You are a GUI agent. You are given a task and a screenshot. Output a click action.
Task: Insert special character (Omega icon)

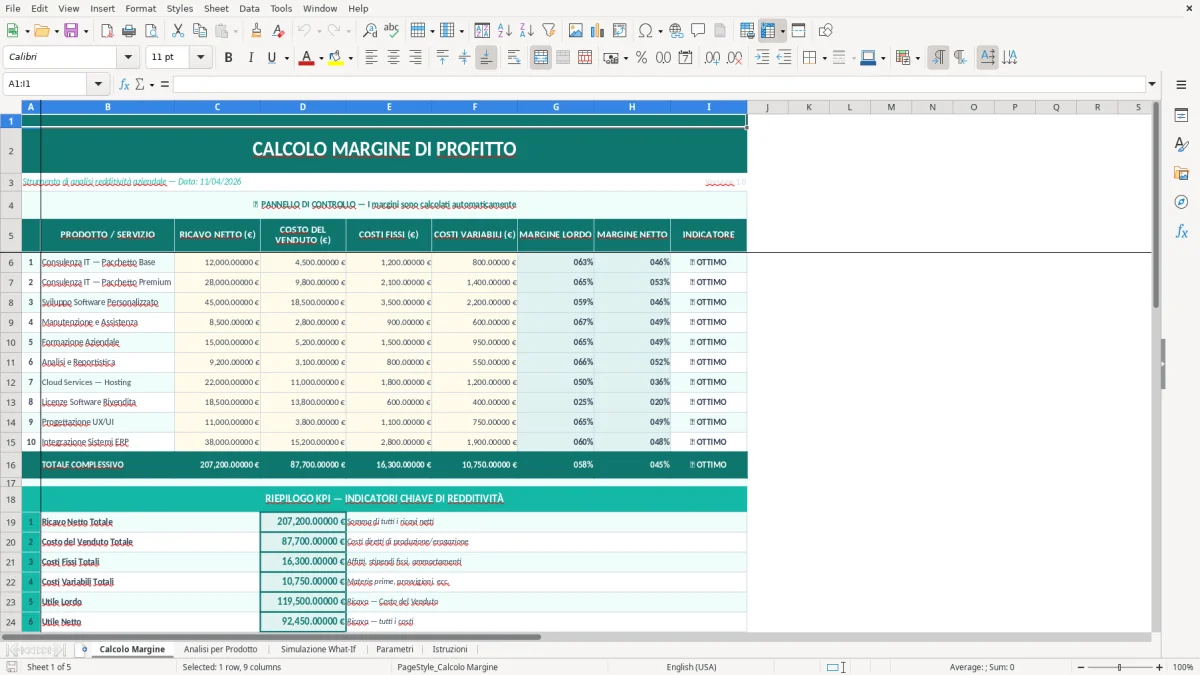point(645,31)
